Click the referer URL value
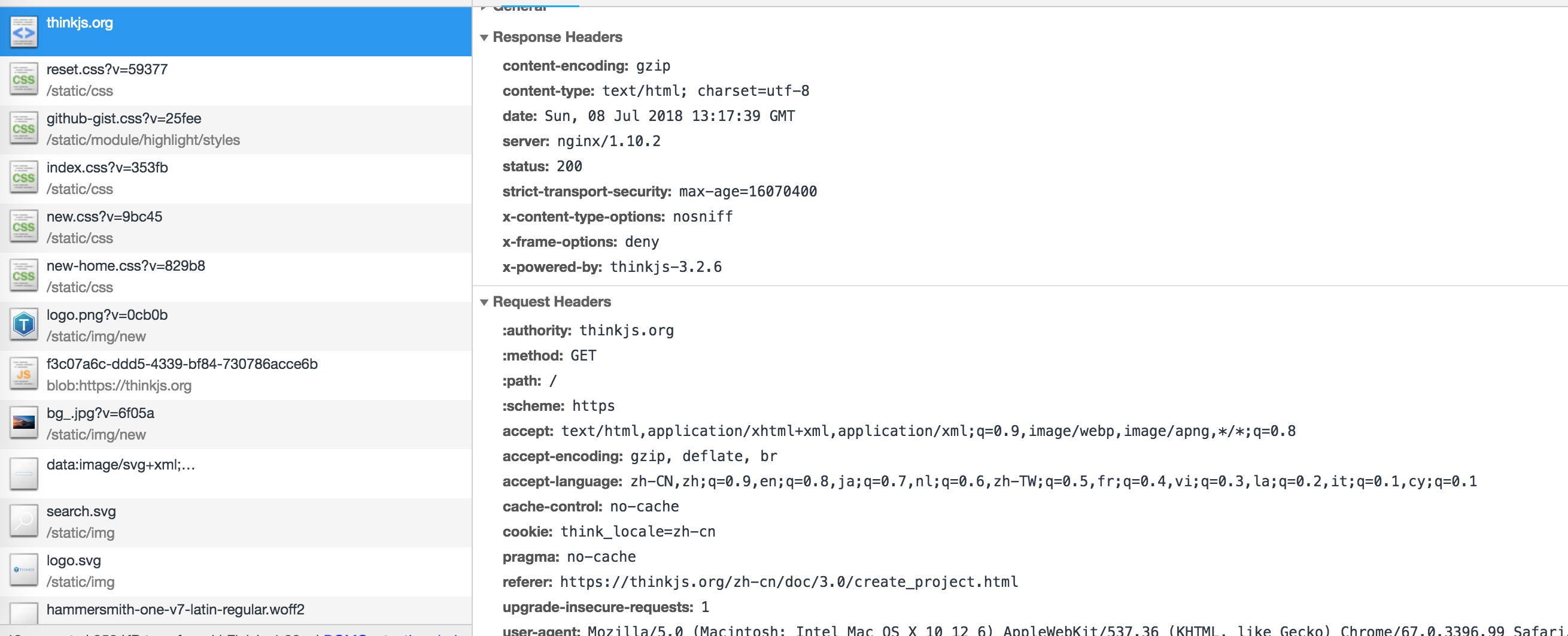This screenshot has width=1568, height=636. 788,582
